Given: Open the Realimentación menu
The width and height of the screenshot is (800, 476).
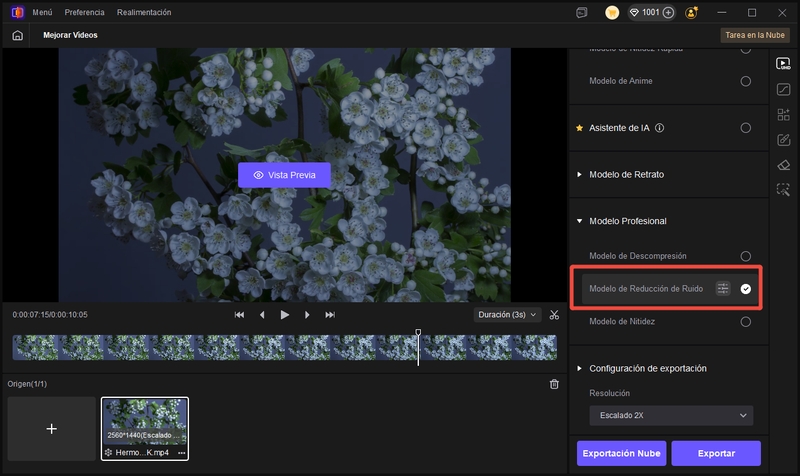Looking at the screenshot, I should [x=144, y=12].
